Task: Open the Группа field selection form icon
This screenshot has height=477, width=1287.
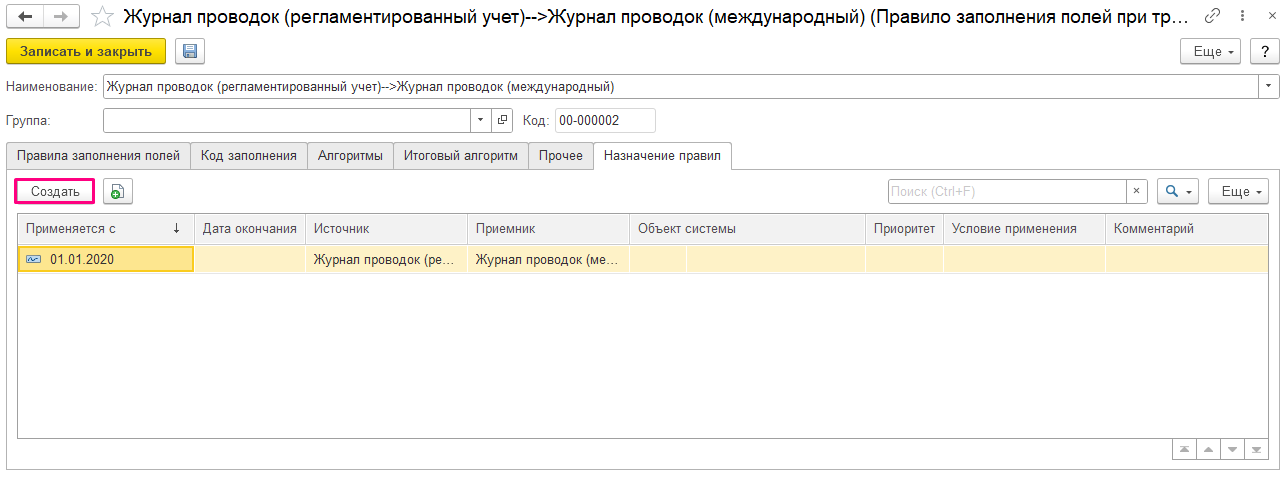Action: click(502, 120)
